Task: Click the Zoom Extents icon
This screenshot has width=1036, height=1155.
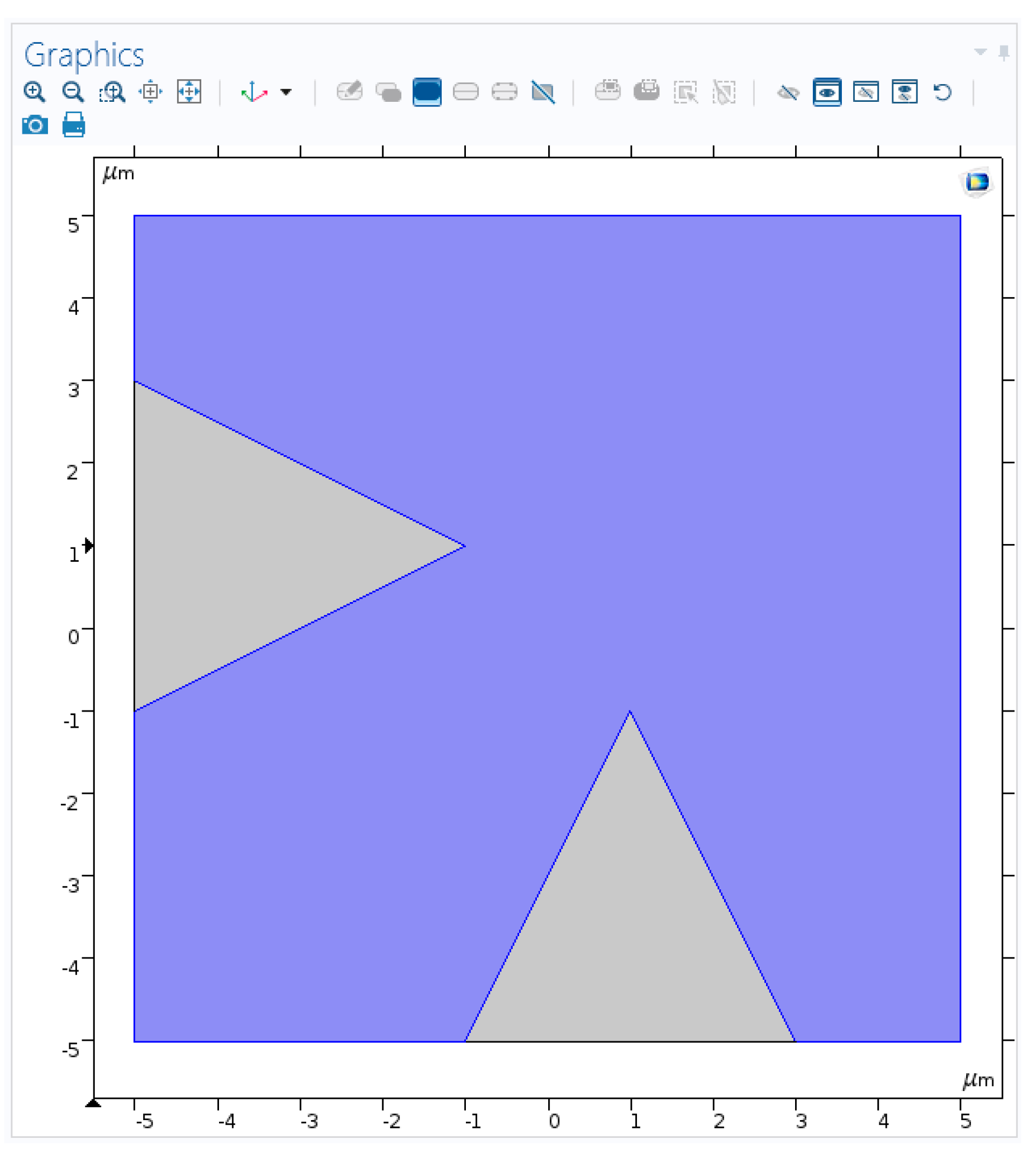Action: coord(189,92)
